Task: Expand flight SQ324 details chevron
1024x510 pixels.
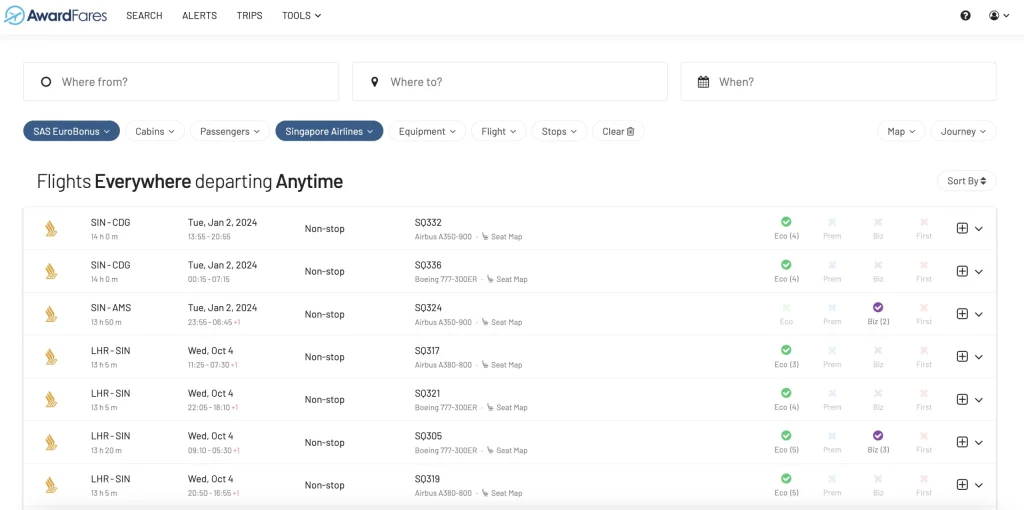Action: pos(978,314)
